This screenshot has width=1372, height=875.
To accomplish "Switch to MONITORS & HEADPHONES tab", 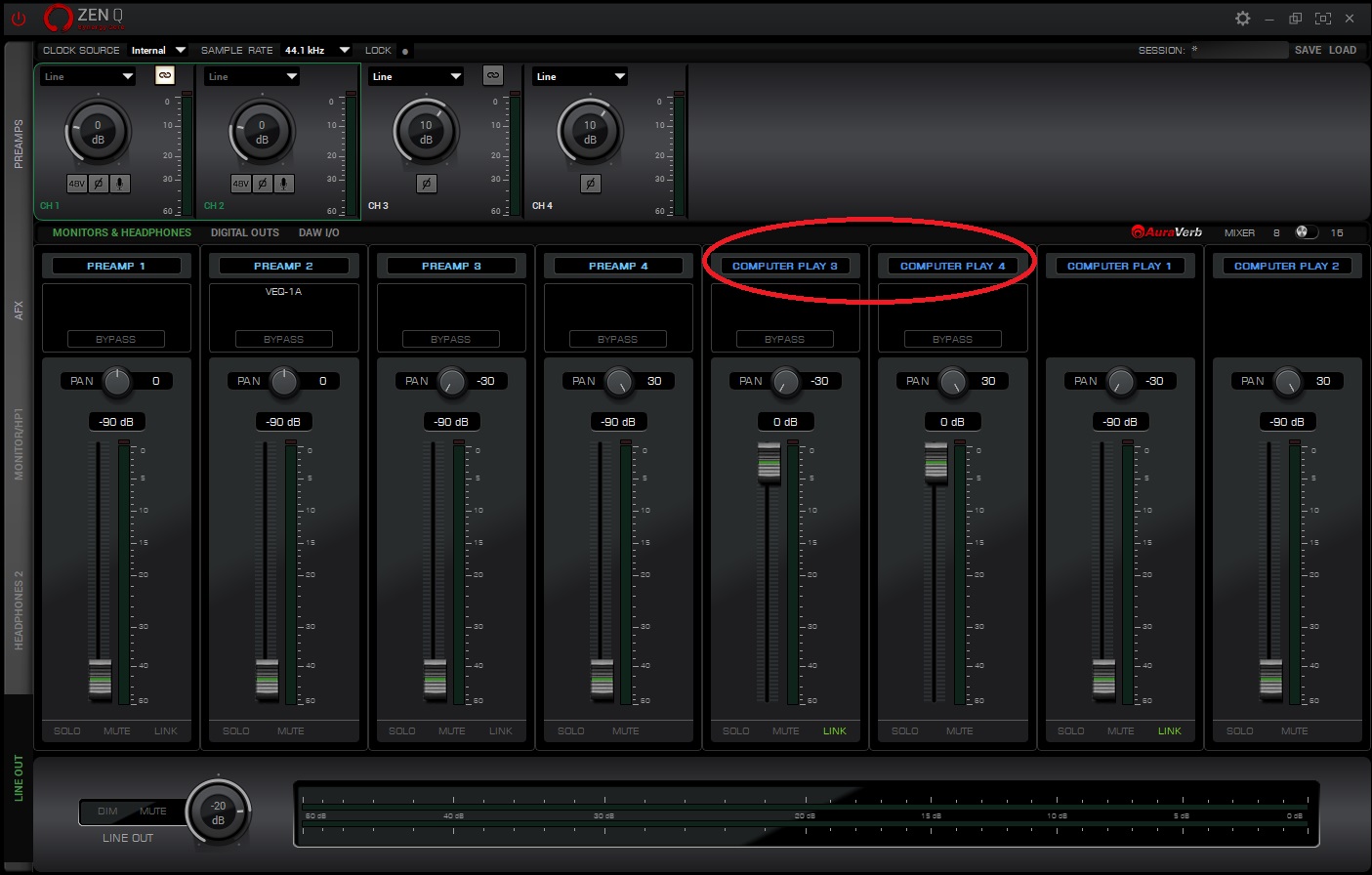I will pyautogui.click(x=122, y=232).
